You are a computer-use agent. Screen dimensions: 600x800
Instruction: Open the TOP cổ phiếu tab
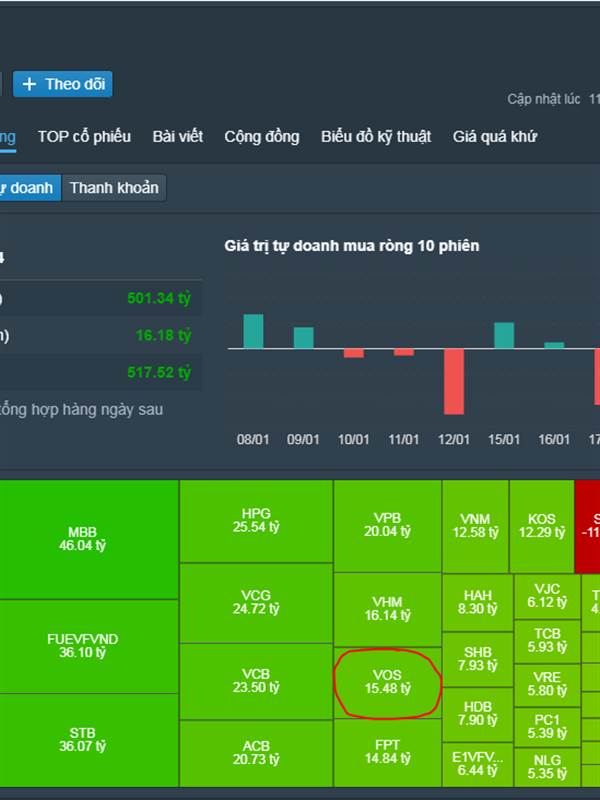[84, 136]
